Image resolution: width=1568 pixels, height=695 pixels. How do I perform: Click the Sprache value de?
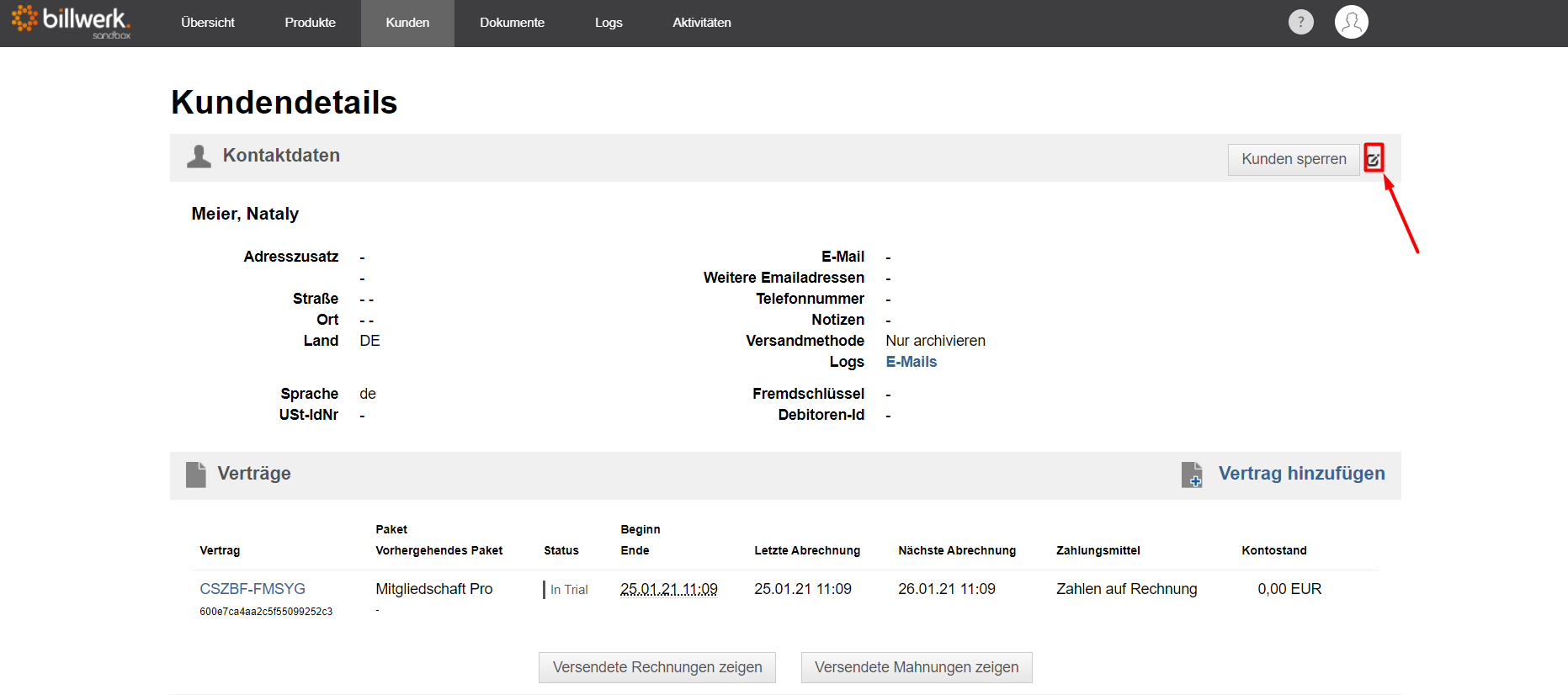click(x=368, y=394)
